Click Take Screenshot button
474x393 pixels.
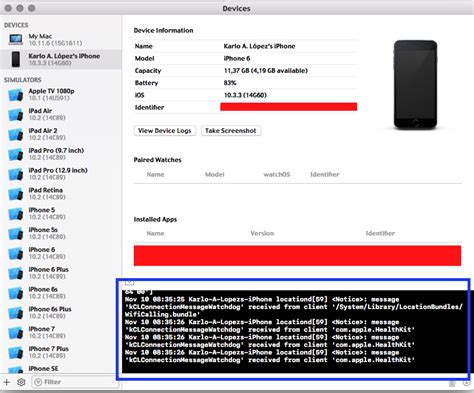(x=231, y=131)
